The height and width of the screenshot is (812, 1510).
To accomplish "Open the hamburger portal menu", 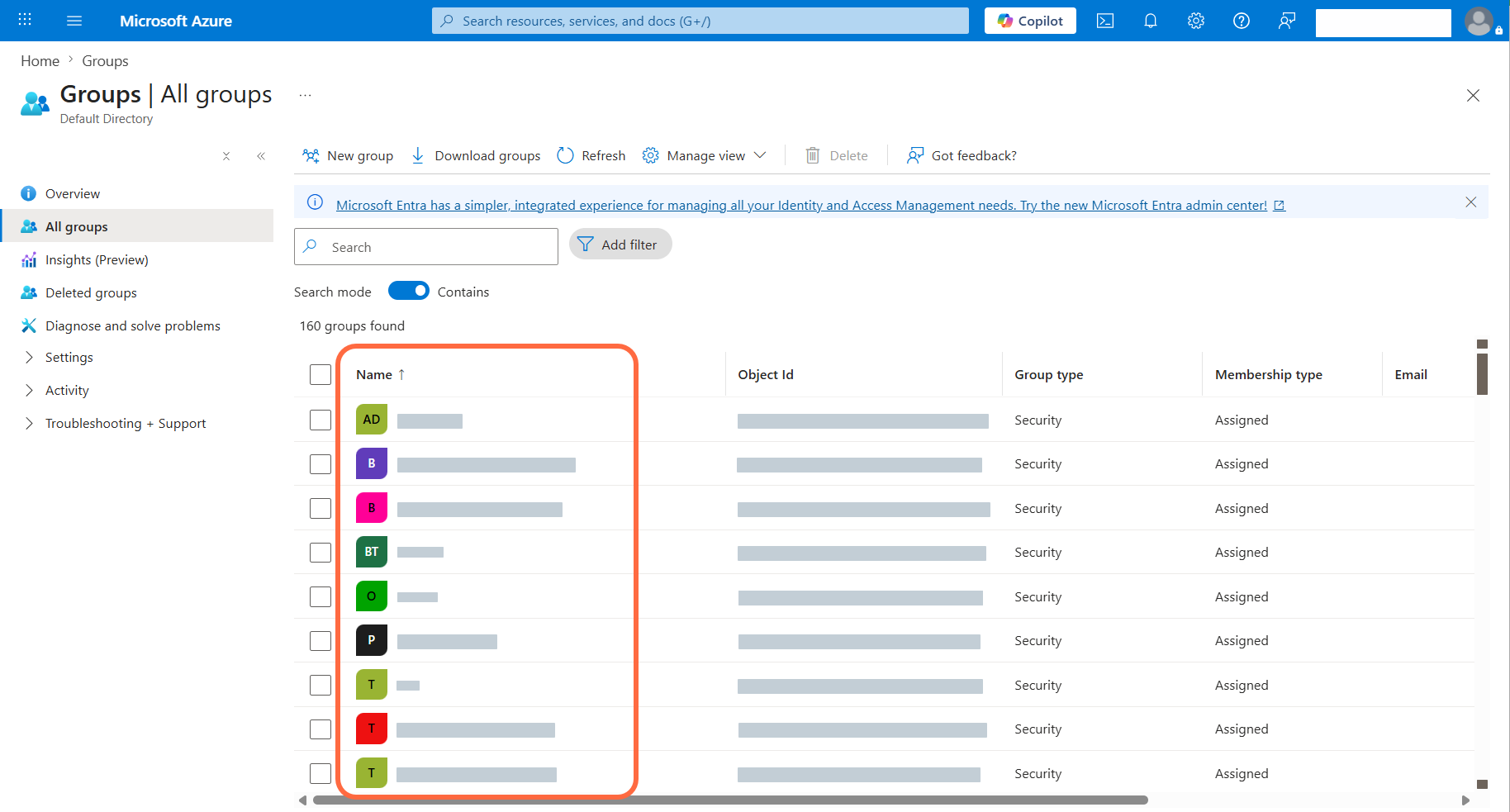I will pyautogui.click(x=74, y=21).
